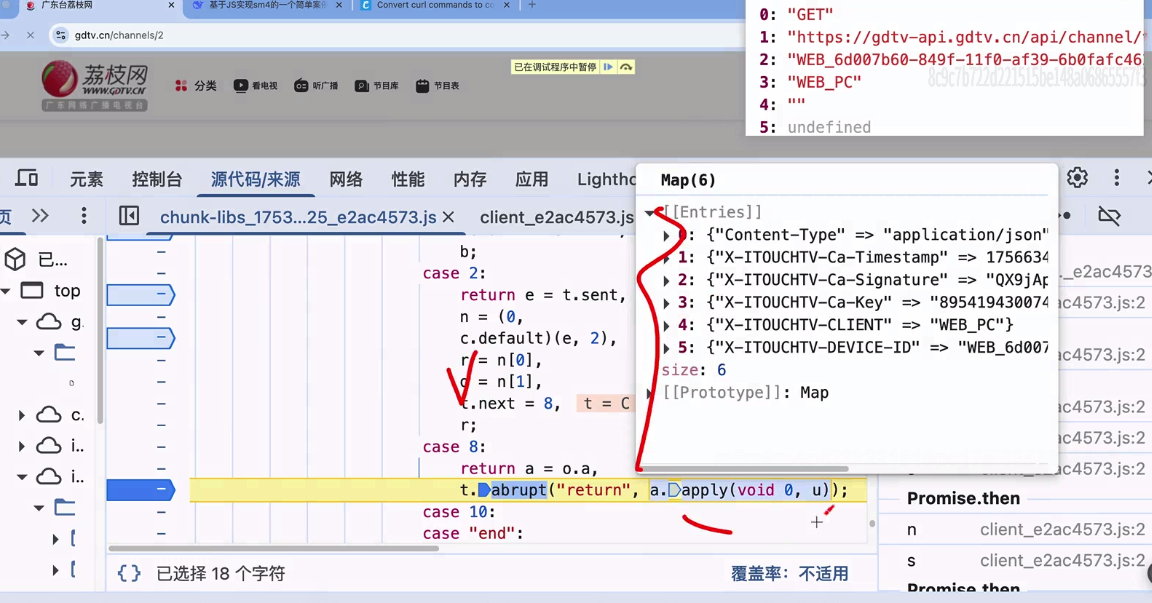The width and height of the screenshot is (1152, 603).
Task: Open 节目库 program library on website
Action: [376, 86]
